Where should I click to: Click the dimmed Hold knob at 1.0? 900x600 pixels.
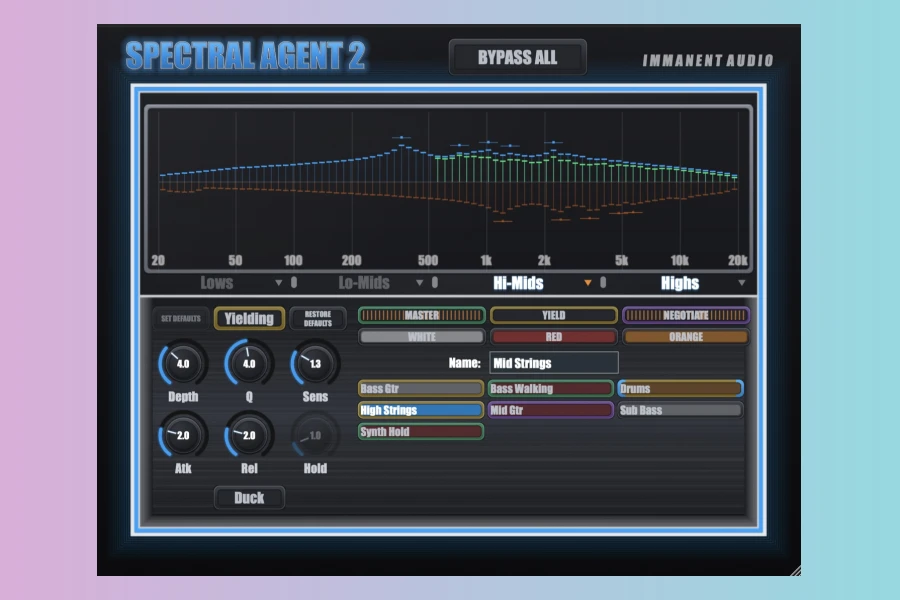click(315, 435)
